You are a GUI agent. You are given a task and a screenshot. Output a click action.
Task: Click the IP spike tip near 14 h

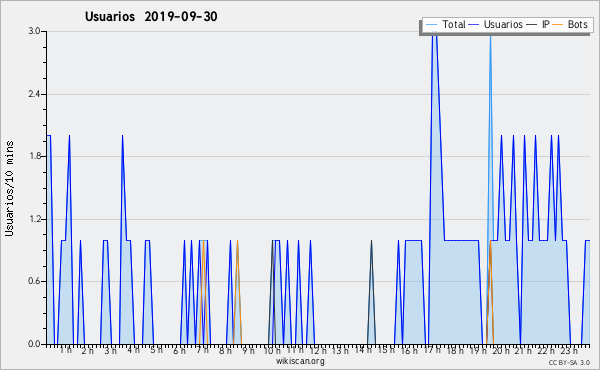(x=371, y=241)
